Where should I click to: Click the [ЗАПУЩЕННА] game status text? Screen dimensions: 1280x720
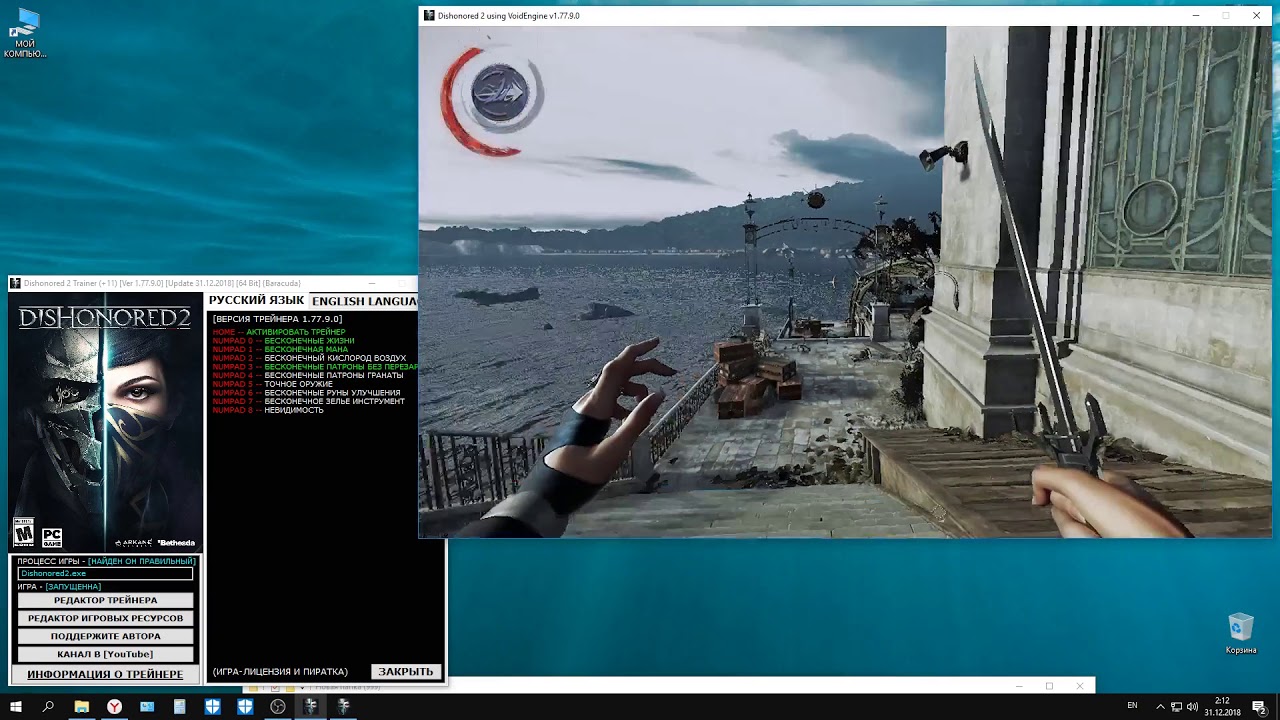pyautogui.click(x=73, y=587)
